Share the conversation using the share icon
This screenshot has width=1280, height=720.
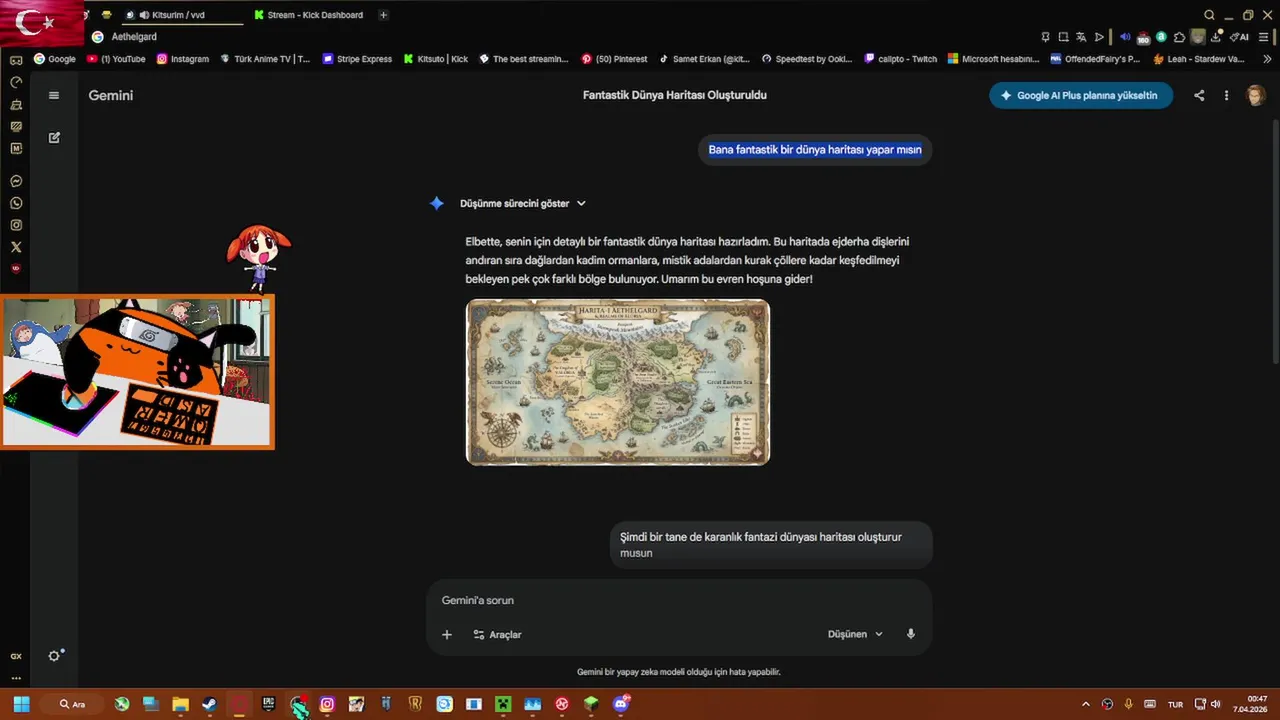[x=1199, y=96]
